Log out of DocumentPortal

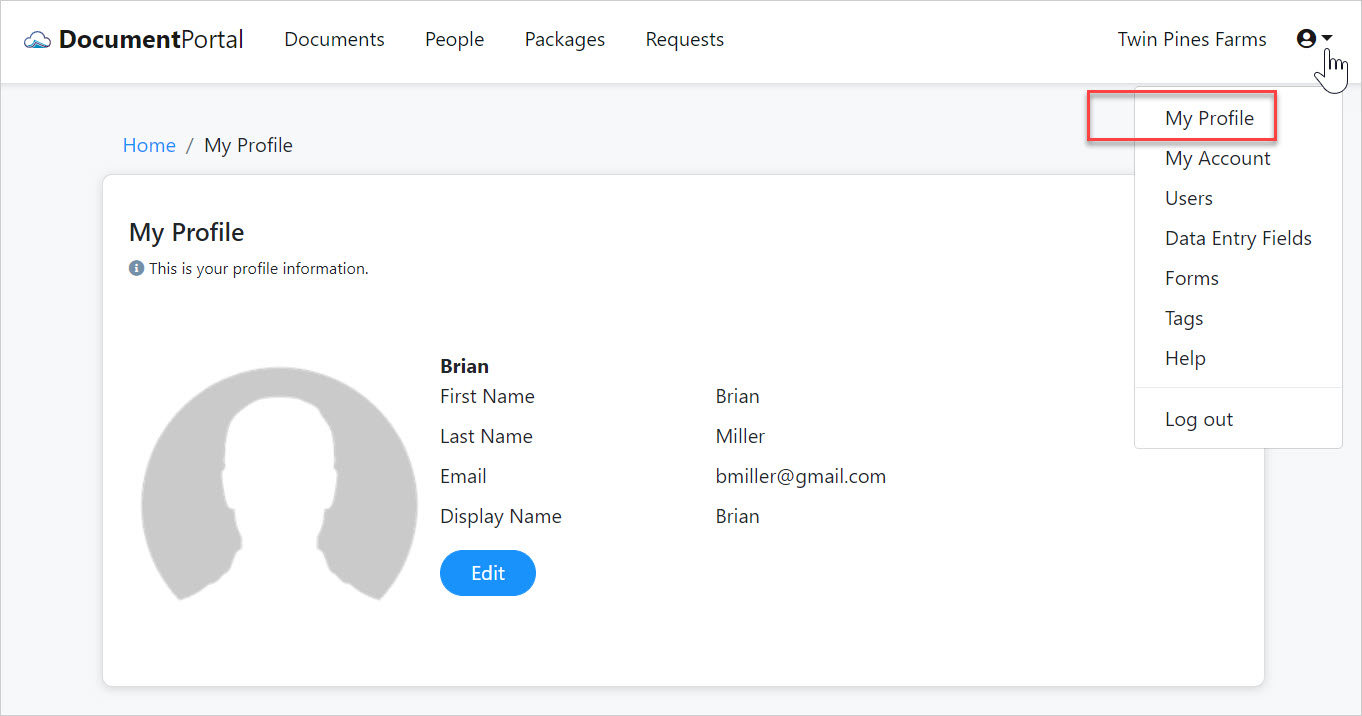[1198, 419]
